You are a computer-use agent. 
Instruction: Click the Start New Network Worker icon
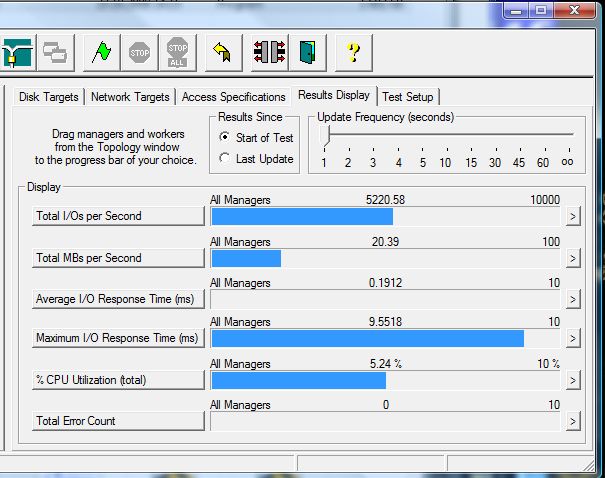[x=55, y=52]
